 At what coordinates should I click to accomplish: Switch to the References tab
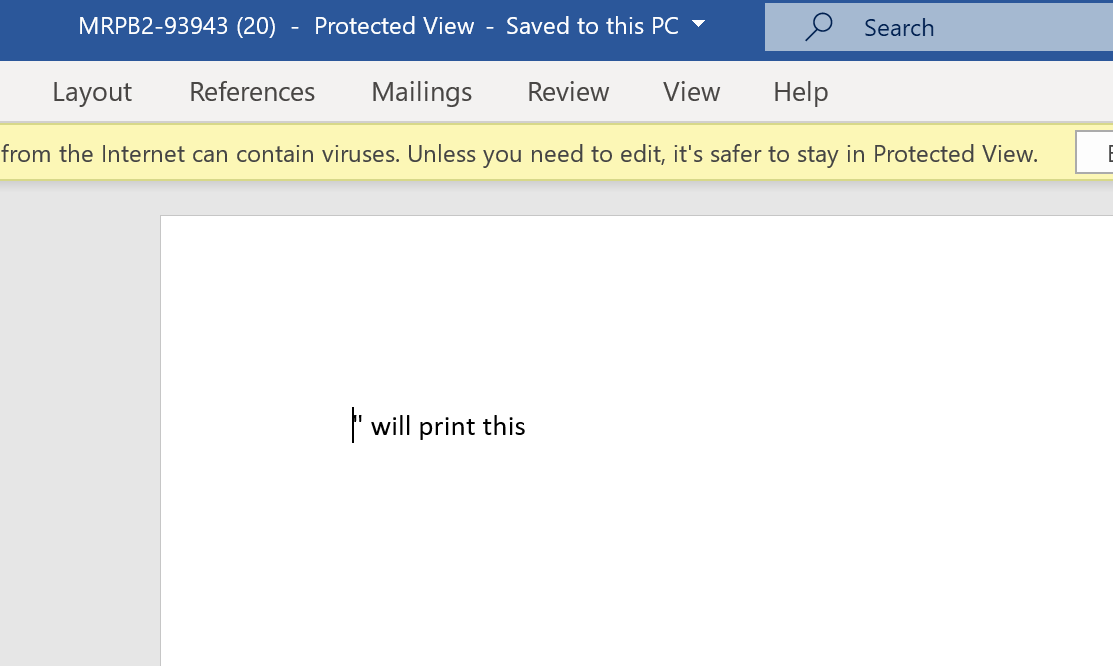(252, 92)
